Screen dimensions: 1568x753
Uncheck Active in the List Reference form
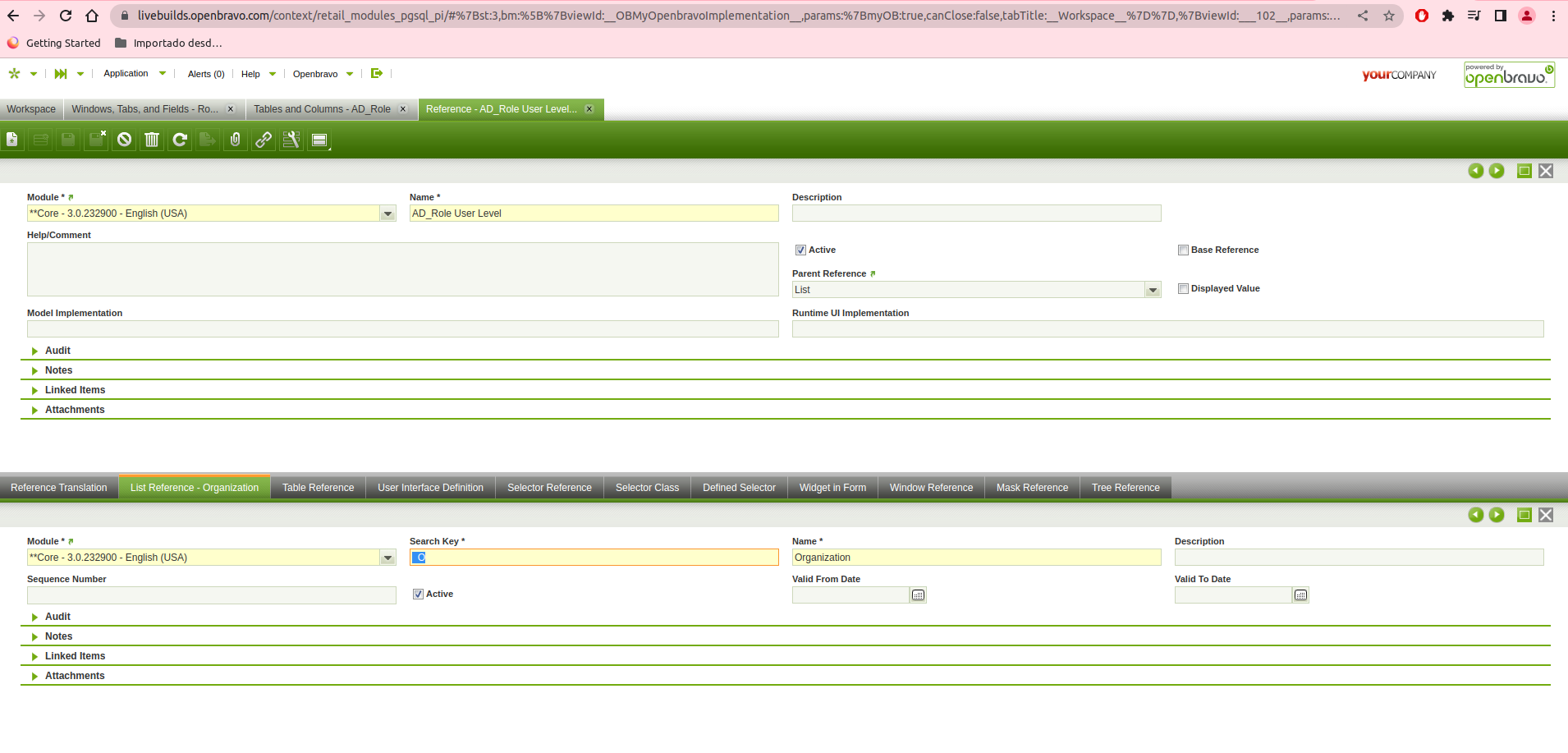coord(418,595)
